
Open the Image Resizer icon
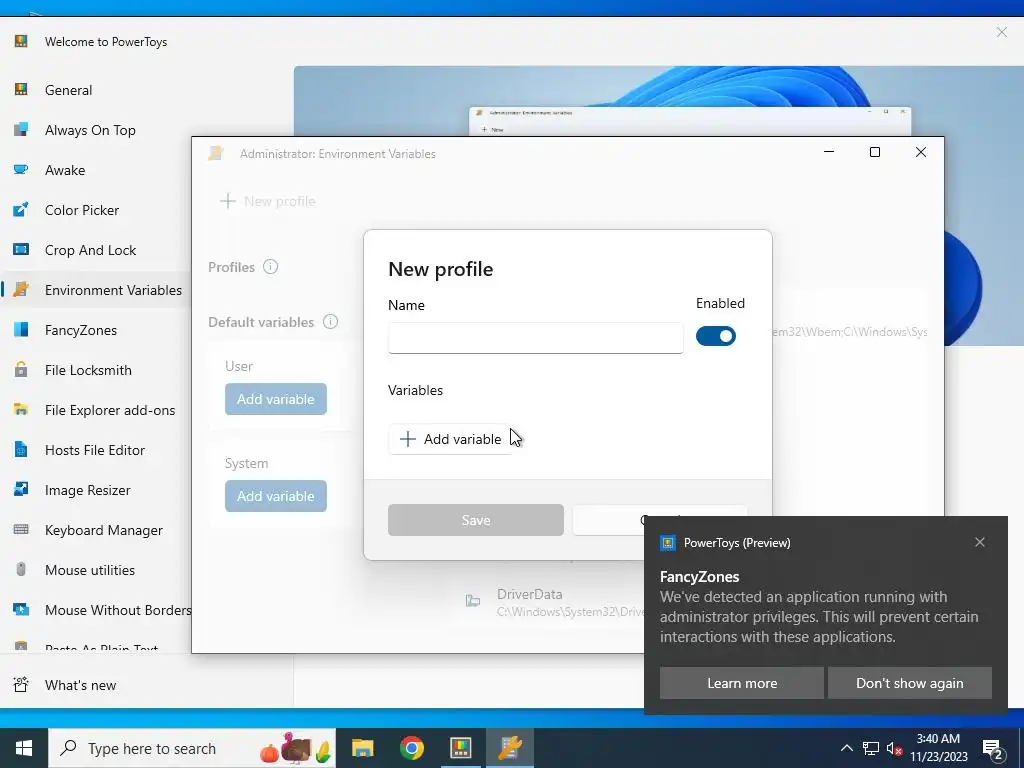(x=21, y=489)
